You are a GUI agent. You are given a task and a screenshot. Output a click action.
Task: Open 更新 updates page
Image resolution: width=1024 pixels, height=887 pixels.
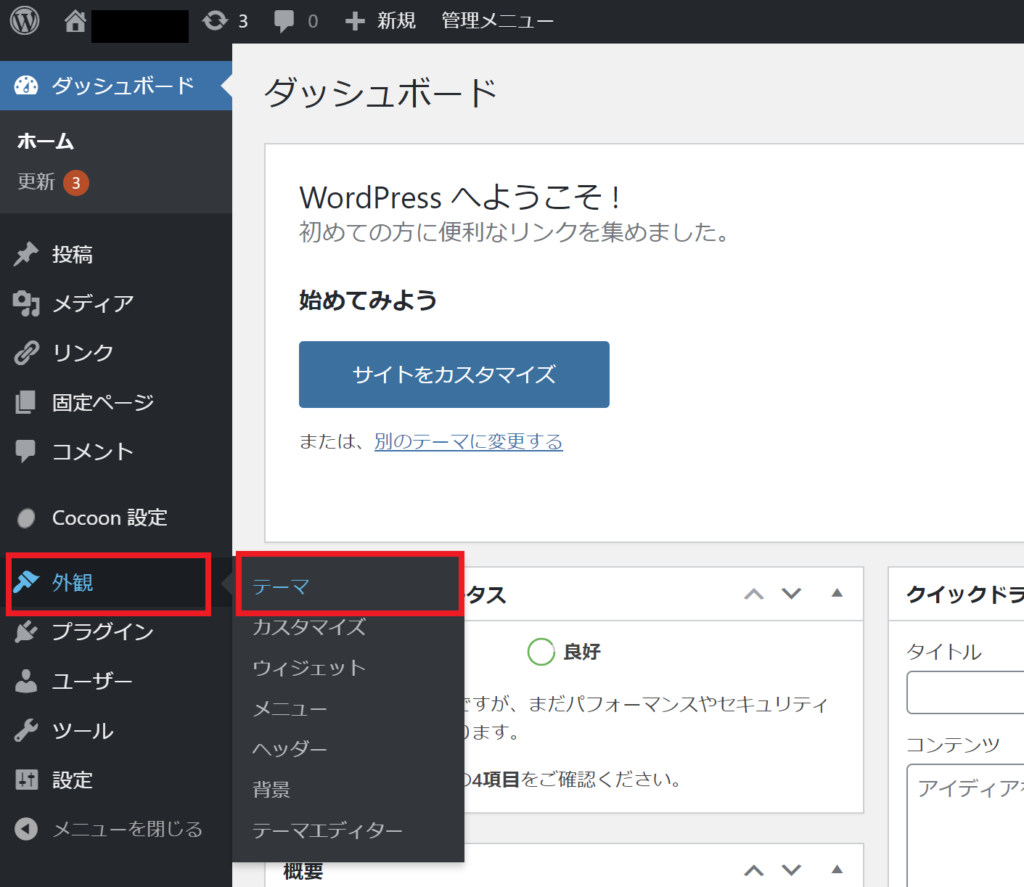(x=36, y=182)
